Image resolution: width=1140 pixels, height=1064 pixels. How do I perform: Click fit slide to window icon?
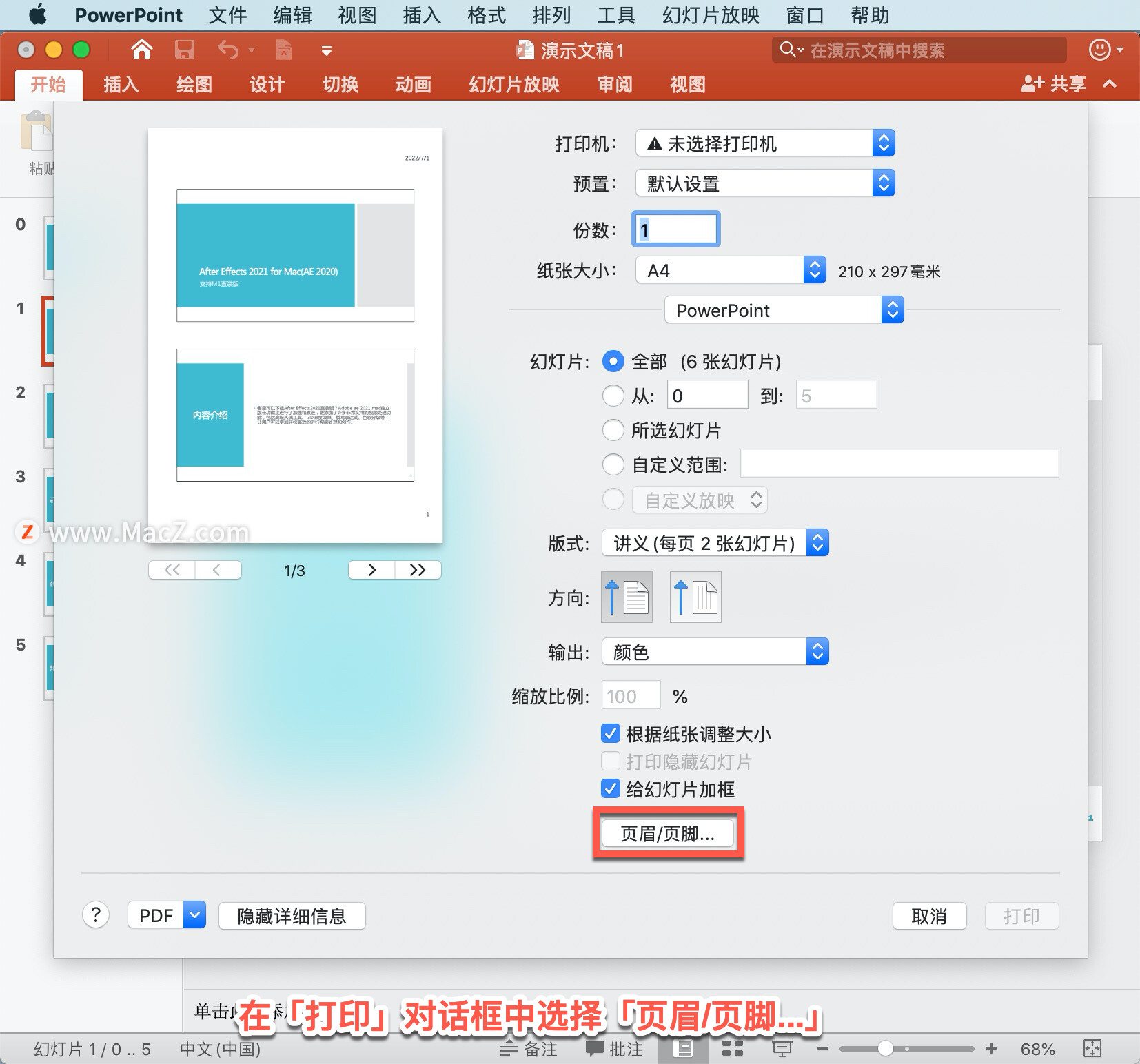tap(1092, 1049)
